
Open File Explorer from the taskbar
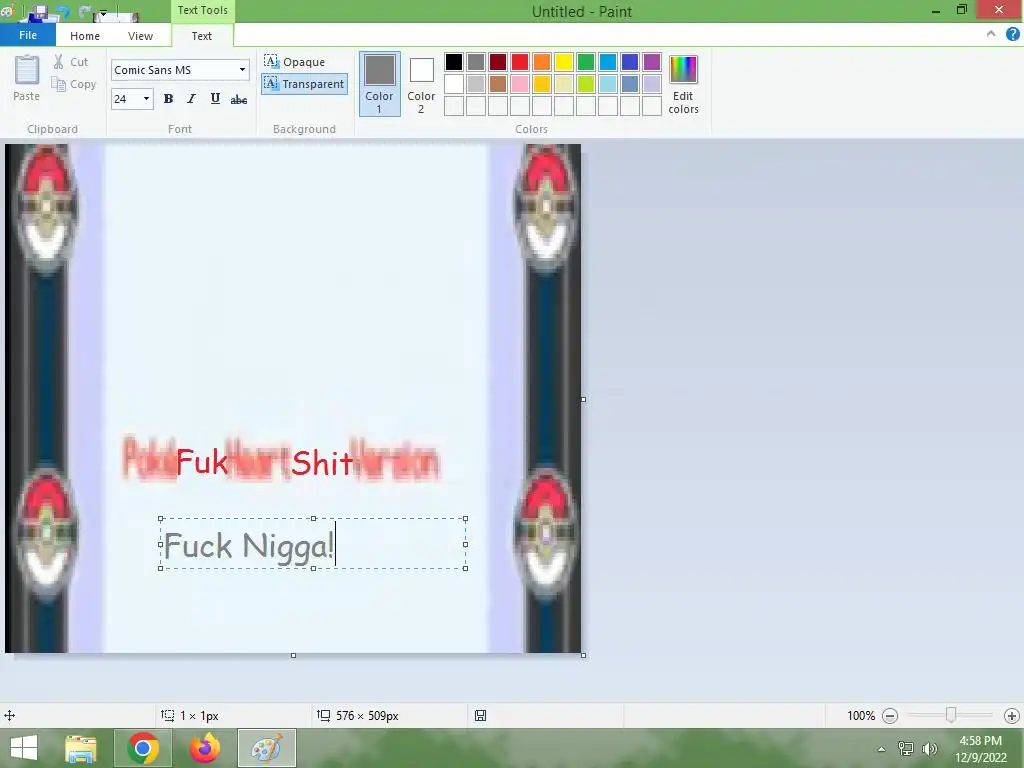click(x=80, y=748)
